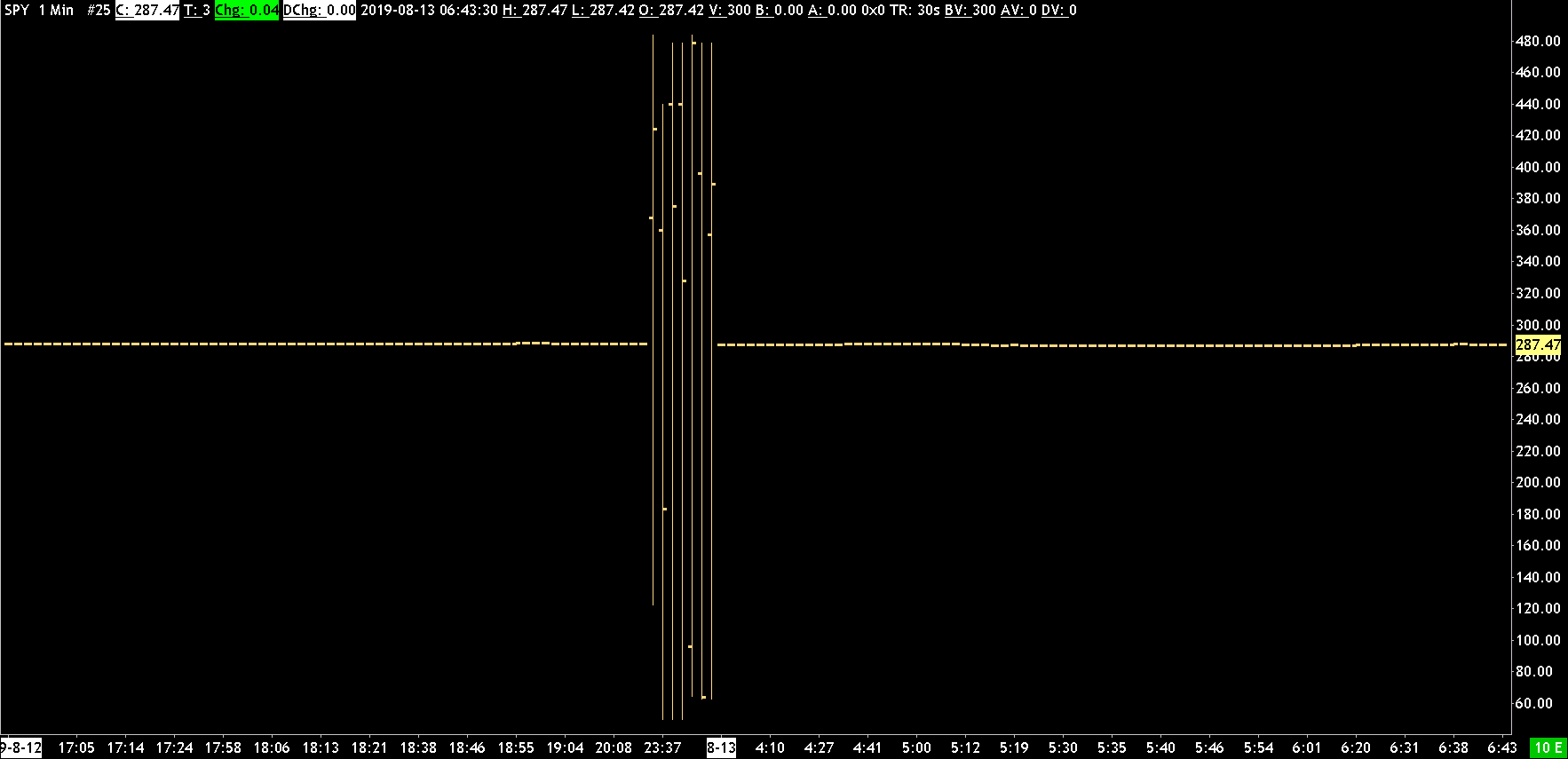Click the "TR: 30s" time remaining field
This screenshot has width=1568, height=759.
point(914,11)
